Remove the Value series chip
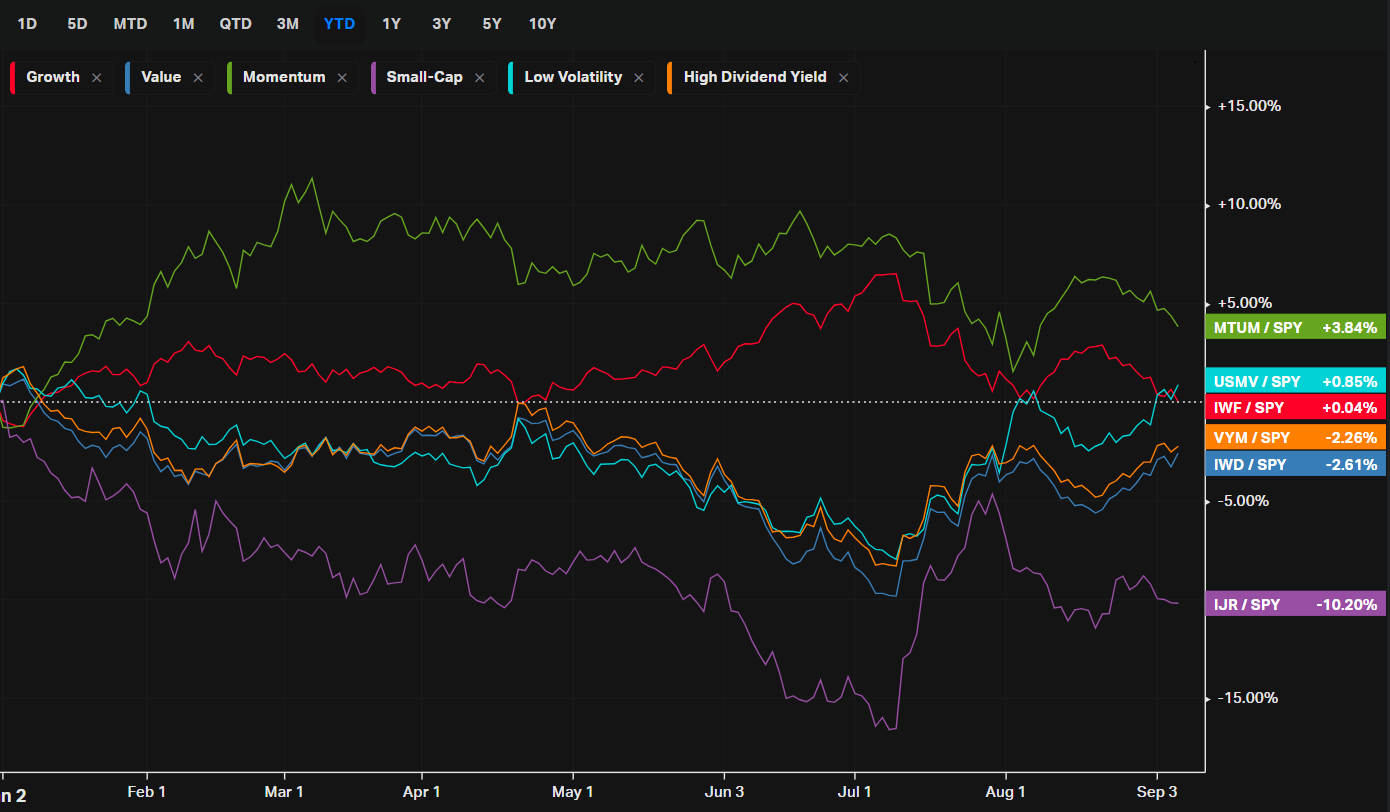 (198, 77)
